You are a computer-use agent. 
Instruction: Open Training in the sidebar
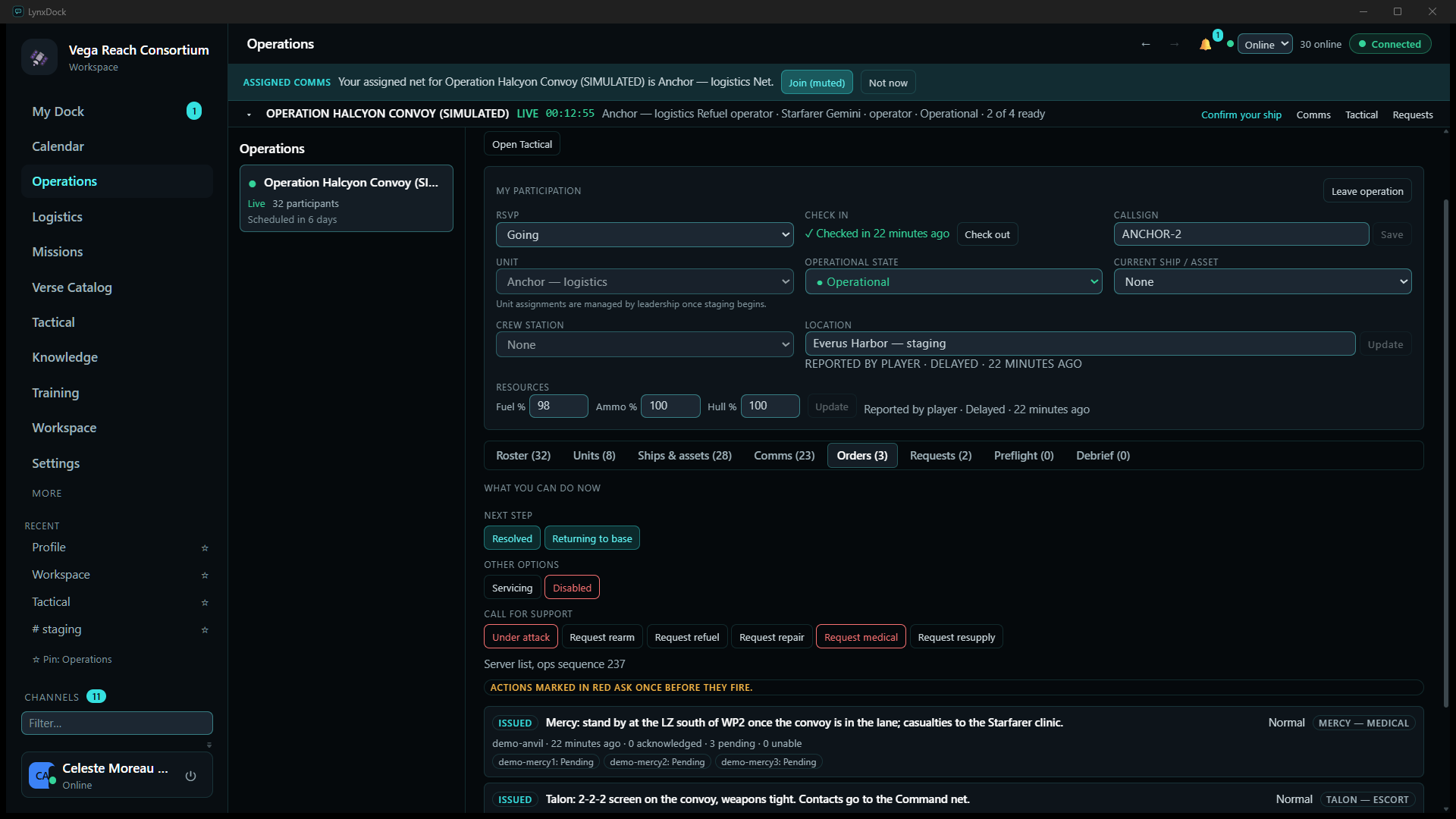[117, 393]
